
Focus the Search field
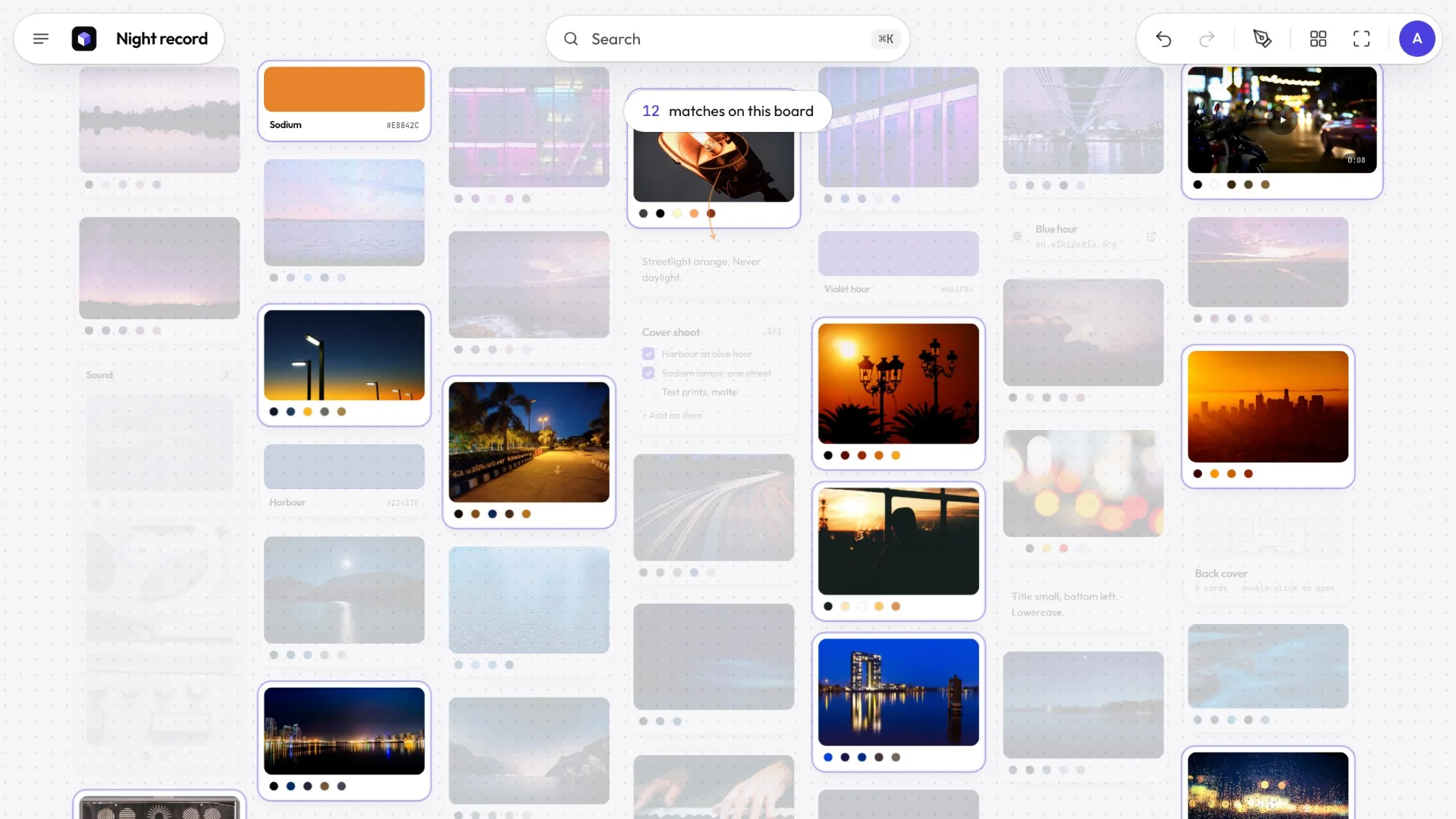coord(727,39)
